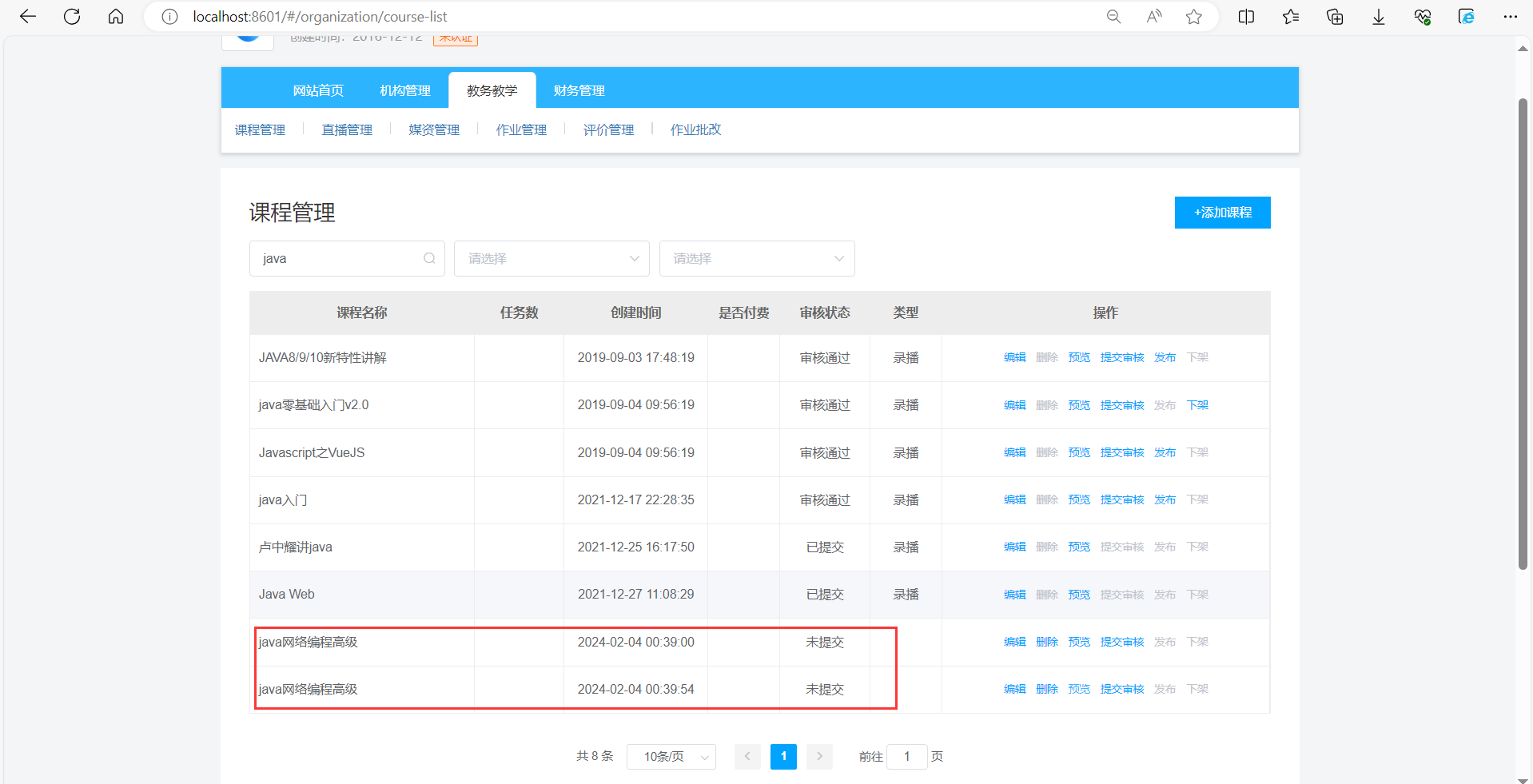The height and width of the screenshot is (784, 1533).
Task: Open browser collections
Action: click(x=1334, y=17)
